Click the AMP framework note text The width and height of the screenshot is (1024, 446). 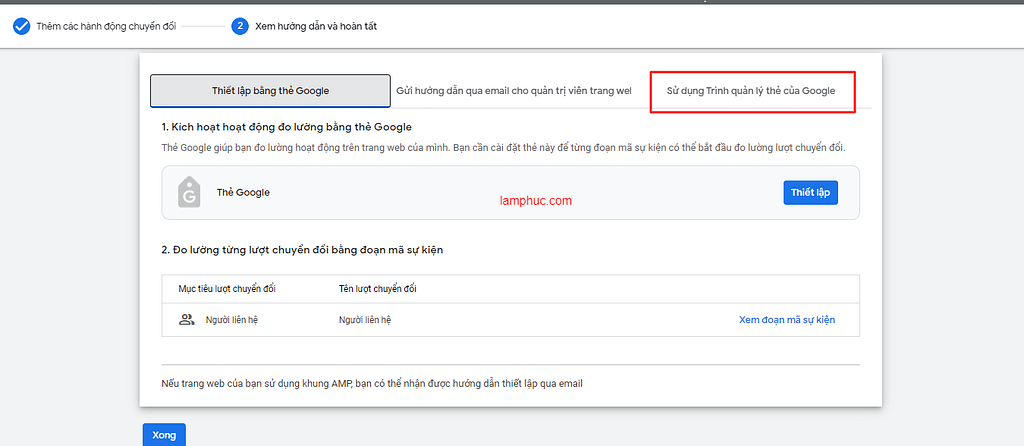372,384
